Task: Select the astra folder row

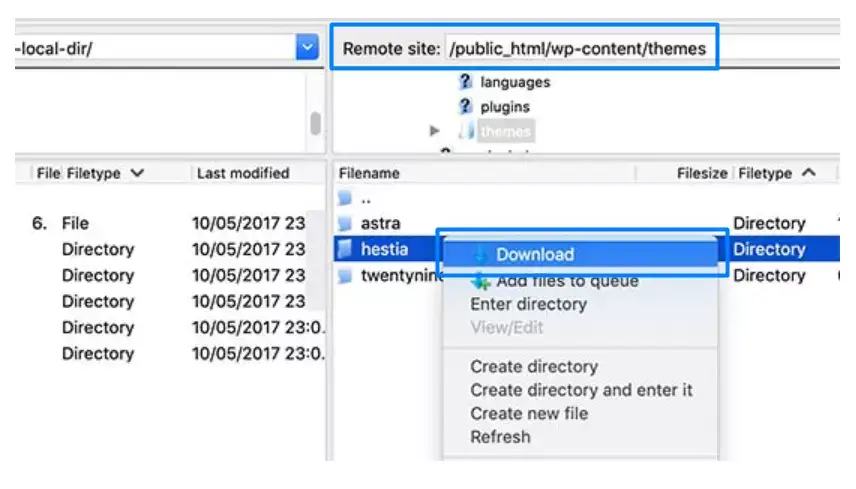Action: (587, 223)
